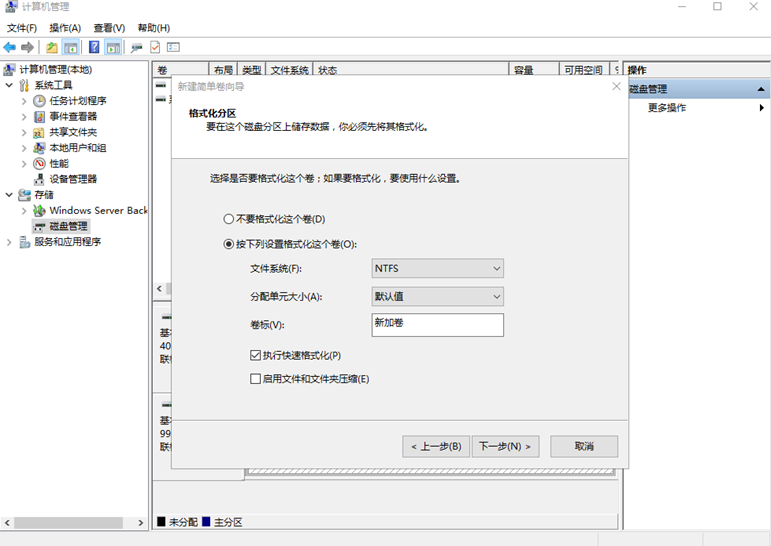Click the 设备管理器 icon
The height and width of the screenshot is (546, 771).
(39, 179)
